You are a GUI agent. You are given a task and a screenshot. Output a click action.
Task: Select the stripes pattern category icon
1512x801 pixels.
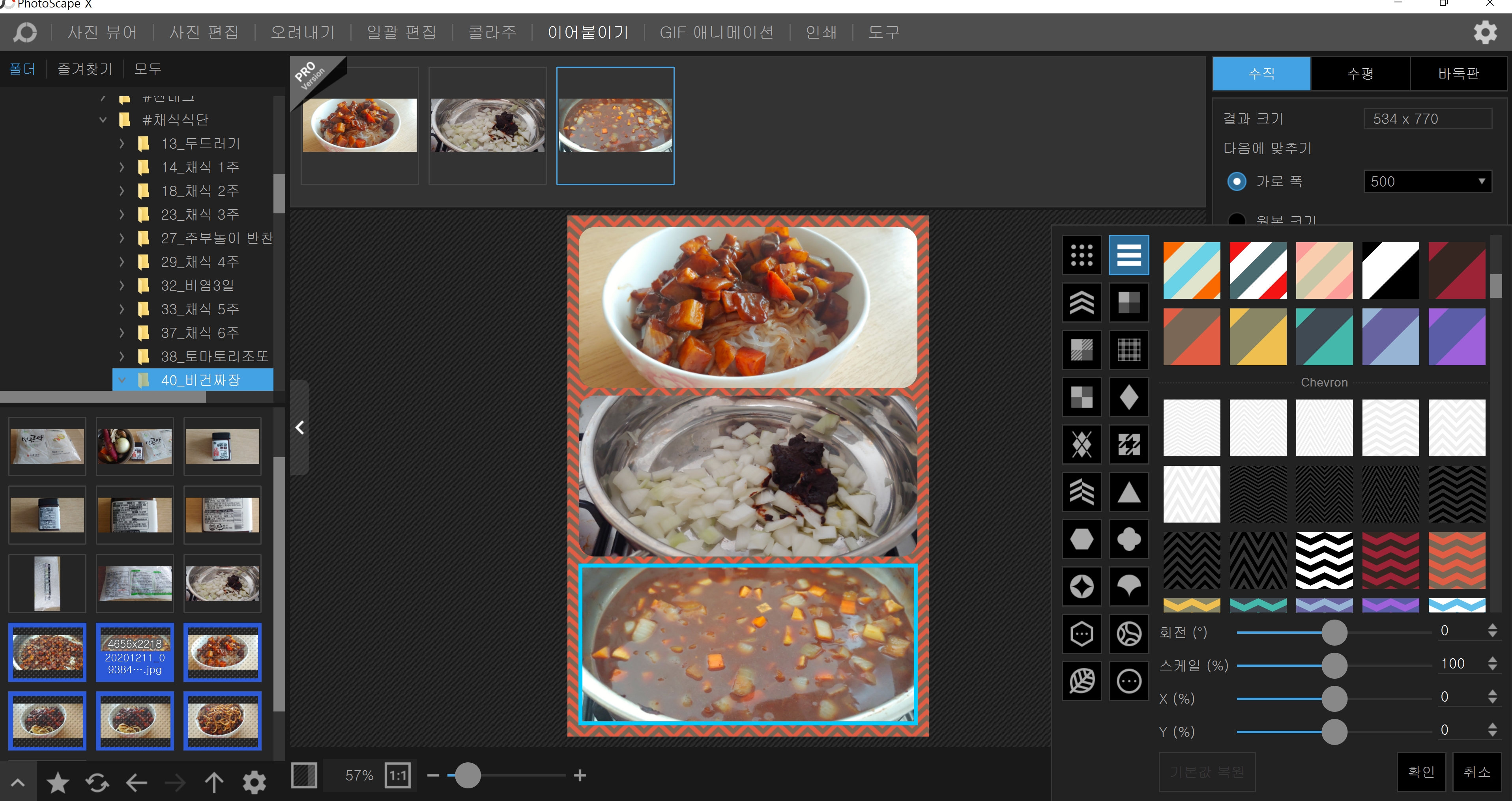tap(1128, 255)
